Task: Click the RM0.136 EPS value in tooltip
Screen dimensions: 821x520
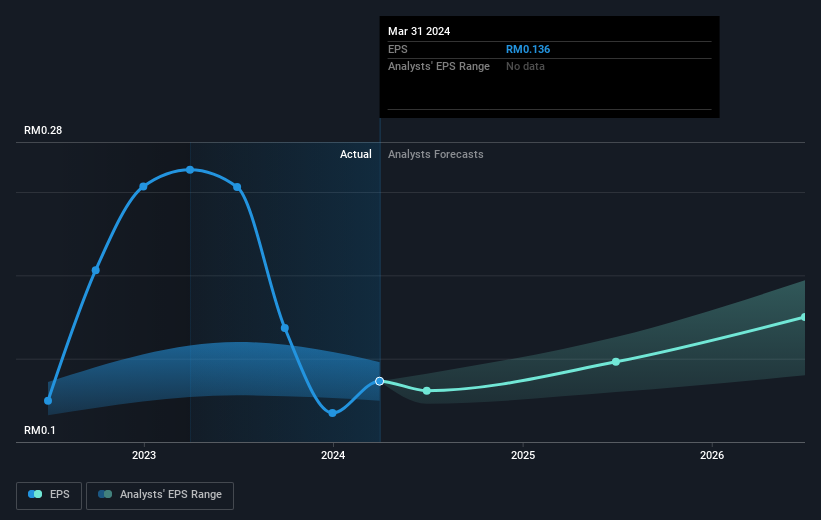Action: (528, 49)
